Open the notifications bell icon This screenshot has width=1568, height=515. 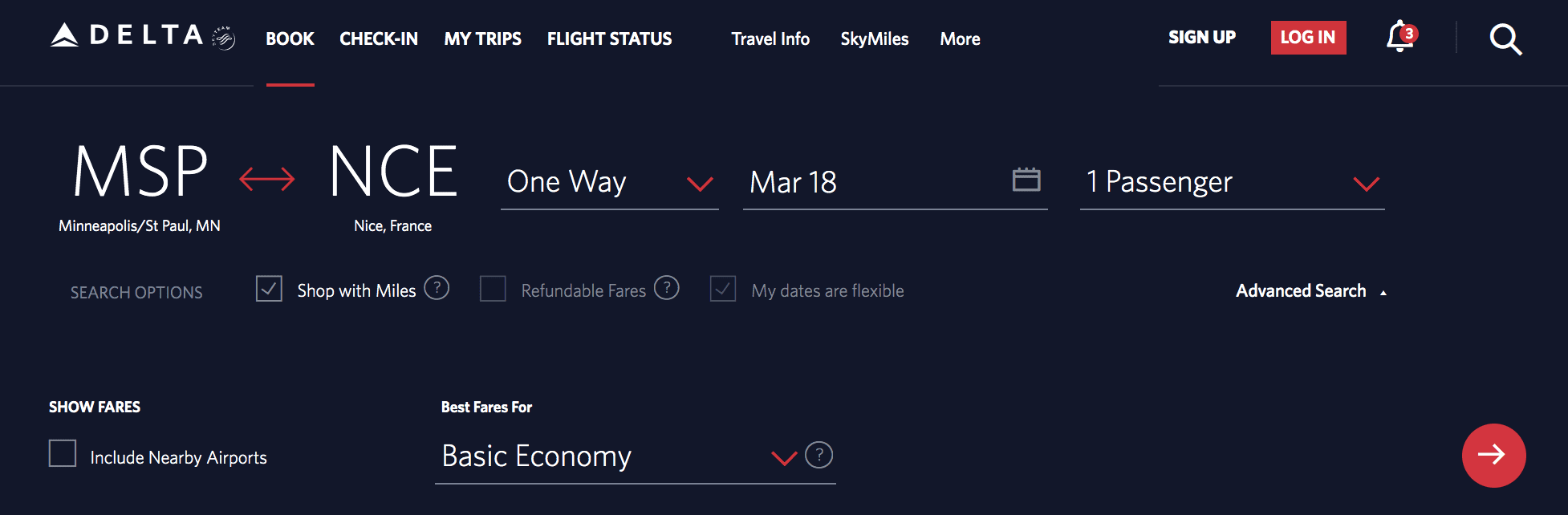(x=1399, y=38)
